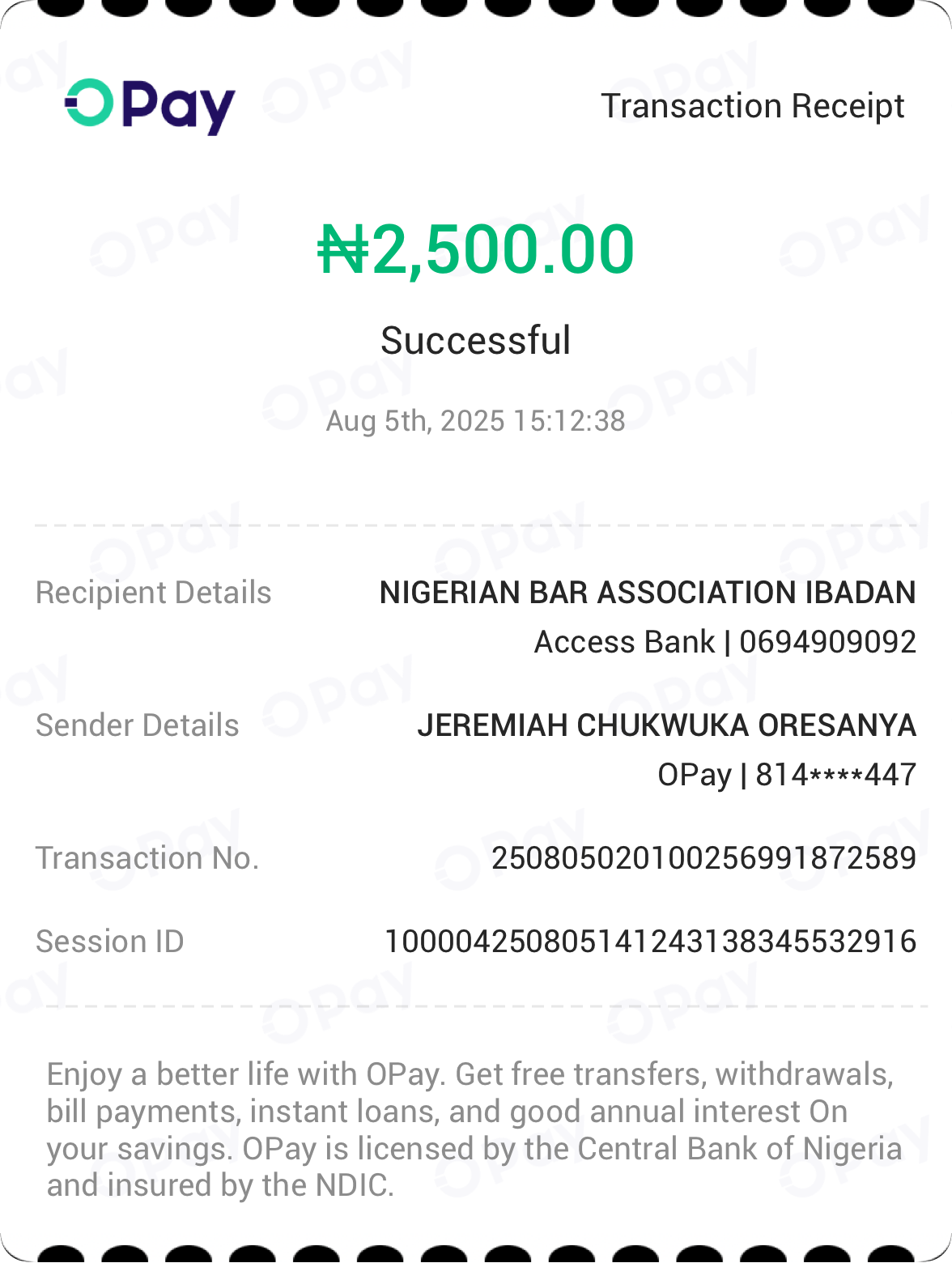Select the Session ID value ending in 2916

pyautogui.click(x=650, y=942)
